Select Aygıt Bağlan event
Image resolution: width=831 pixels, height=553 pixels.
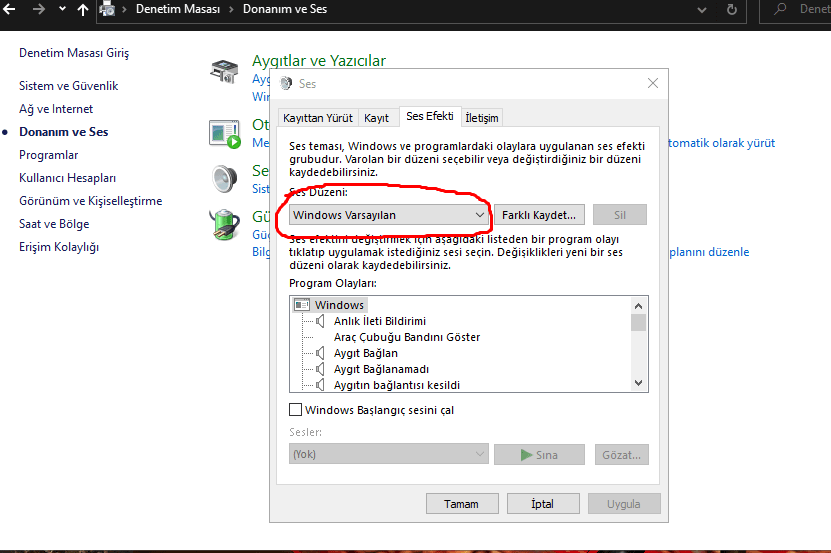pos(365,353)
